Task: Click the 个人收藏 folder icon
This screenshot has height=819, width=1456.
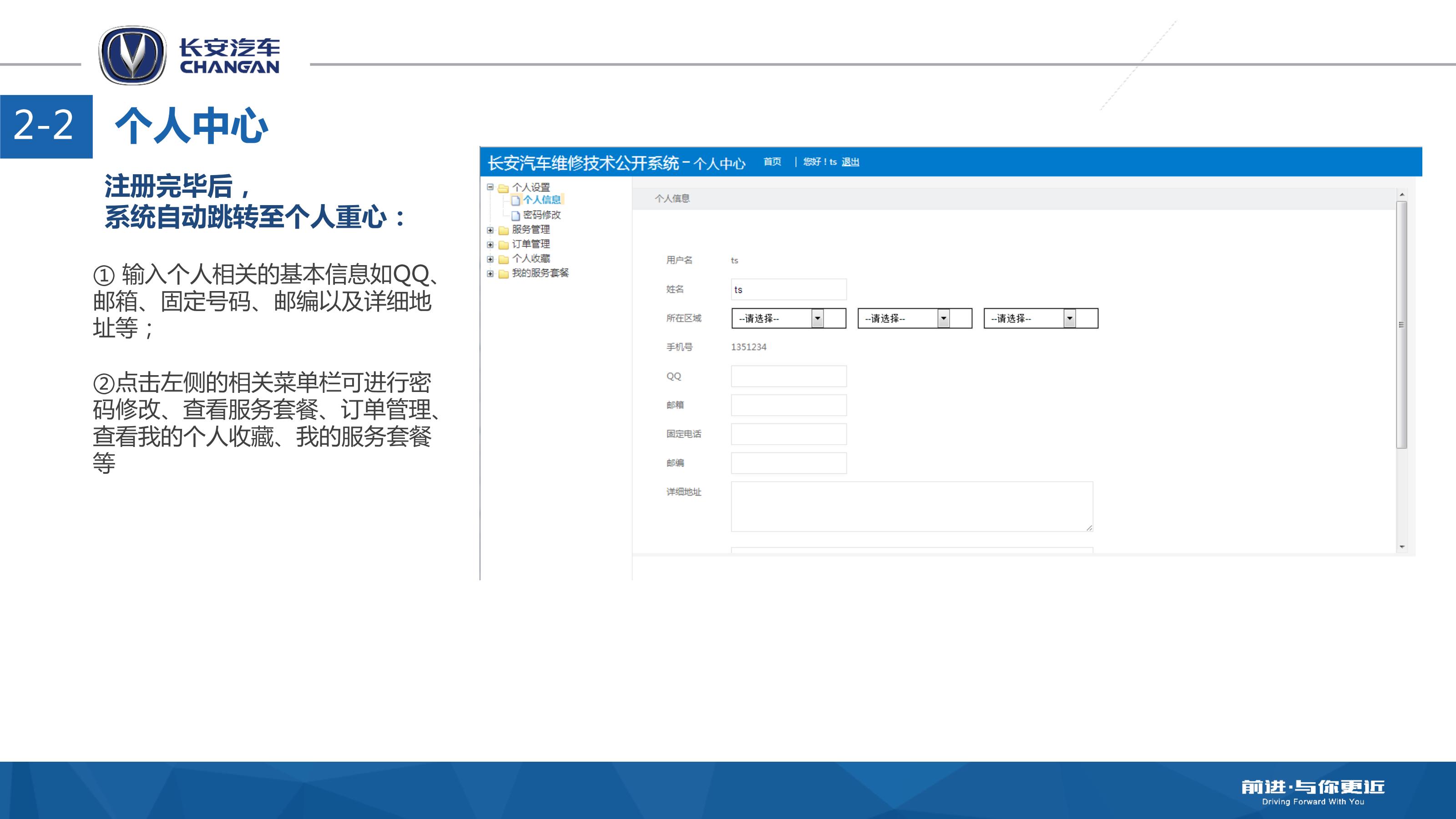Action: click(503, 259)
